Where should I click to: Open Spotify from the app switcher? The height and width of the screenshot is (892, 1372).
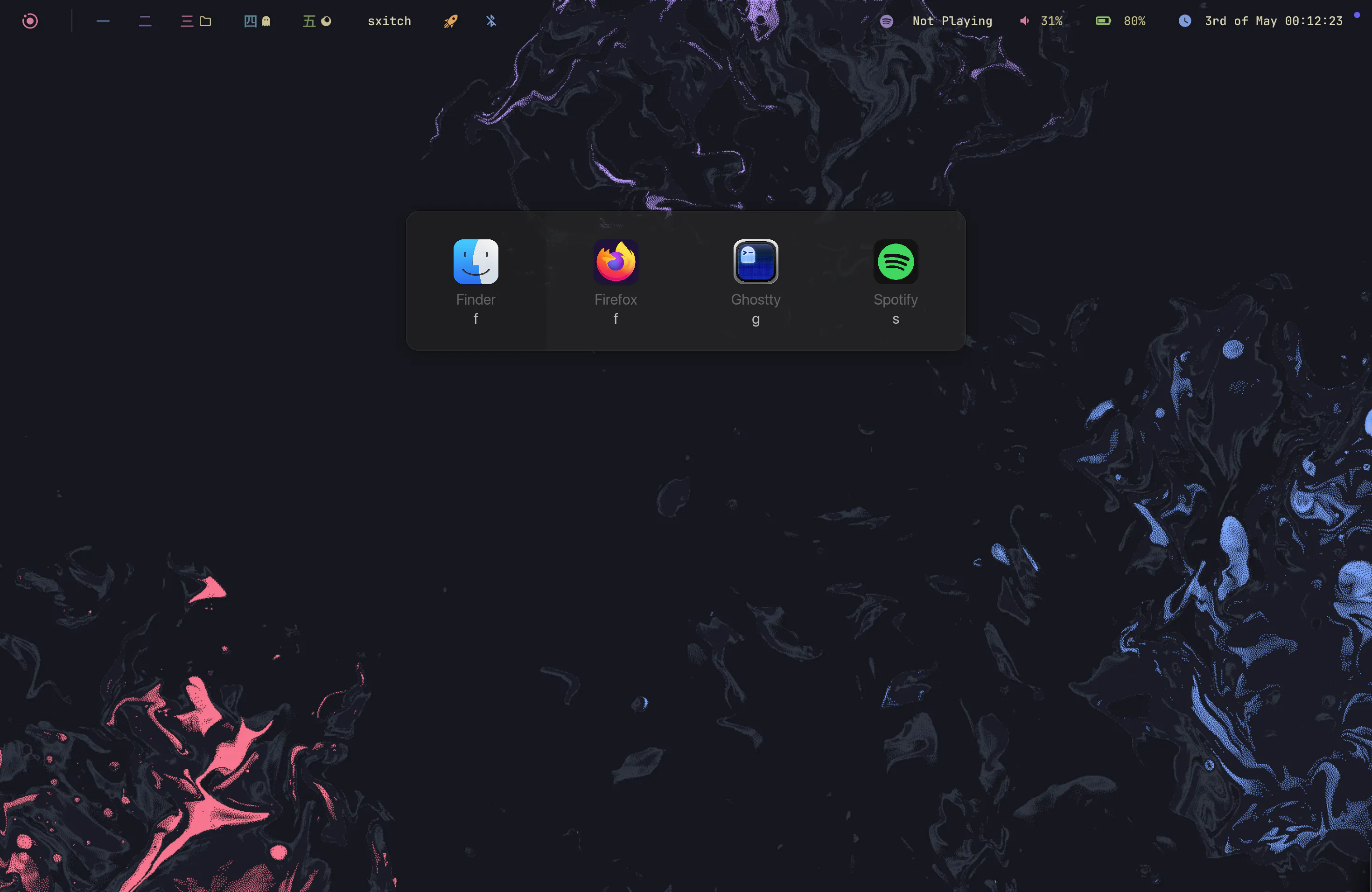(896, 262)
